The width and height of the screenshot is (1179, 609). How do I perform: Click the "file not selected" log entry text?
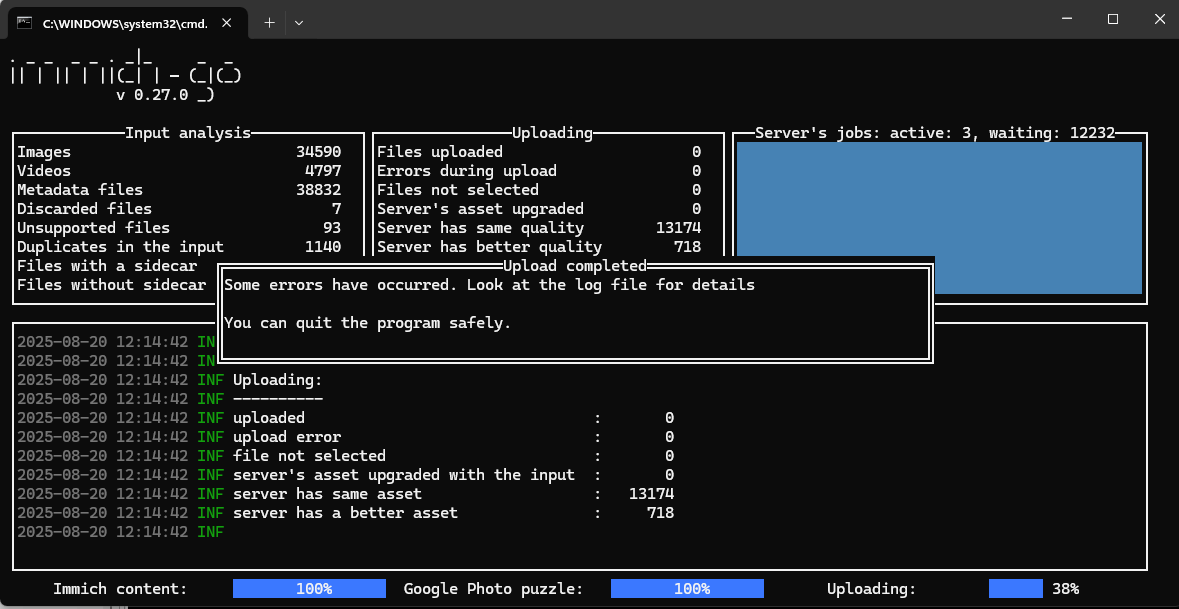tap(309, 456)
